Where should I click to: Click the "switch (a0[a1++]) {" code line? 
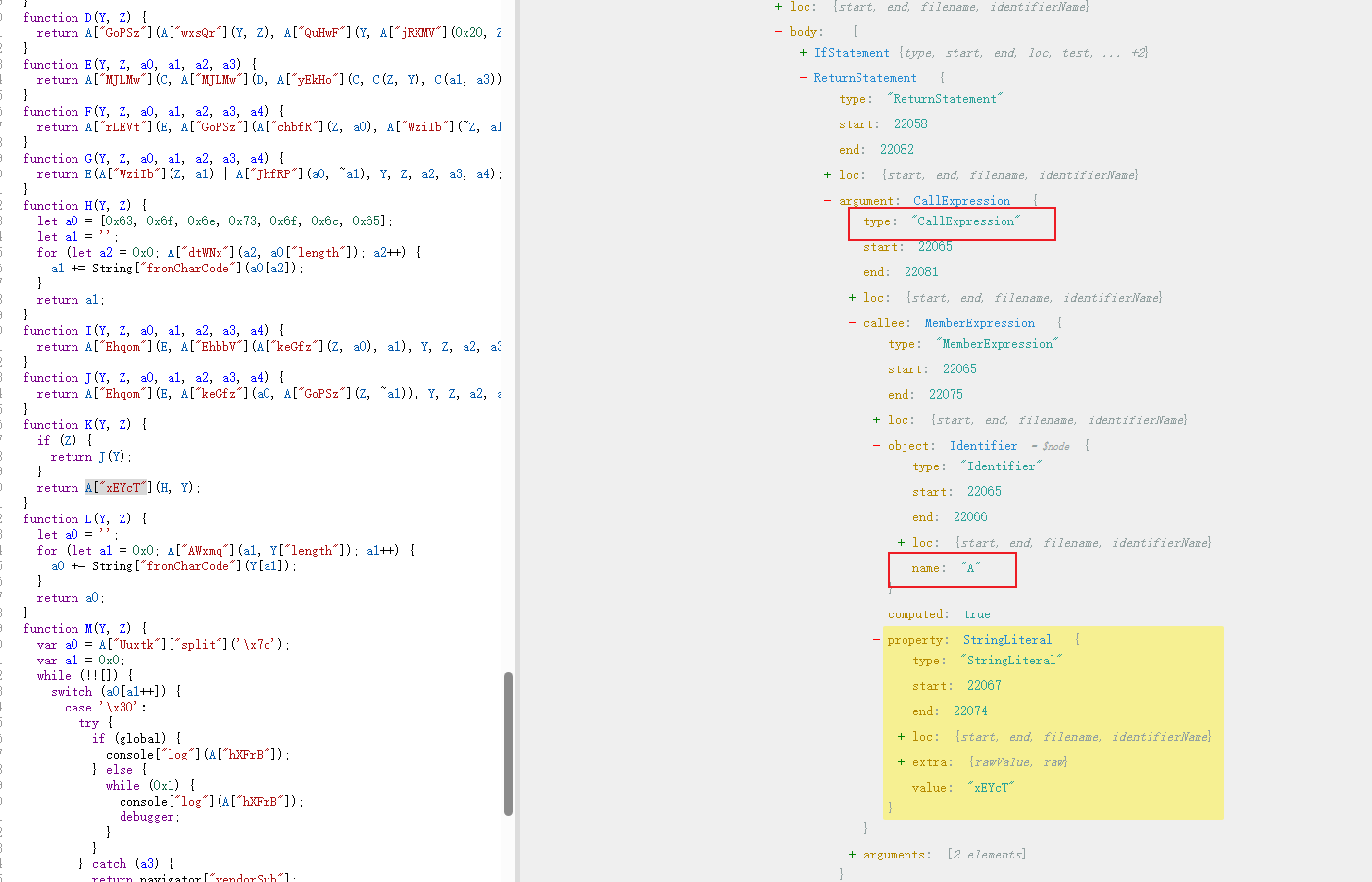point(117,692)
